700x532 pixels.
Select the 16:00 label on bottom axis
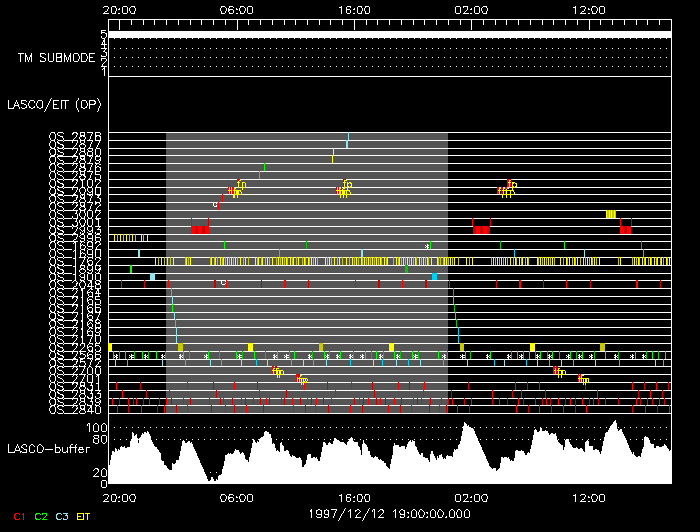click(x=353, y=496)
